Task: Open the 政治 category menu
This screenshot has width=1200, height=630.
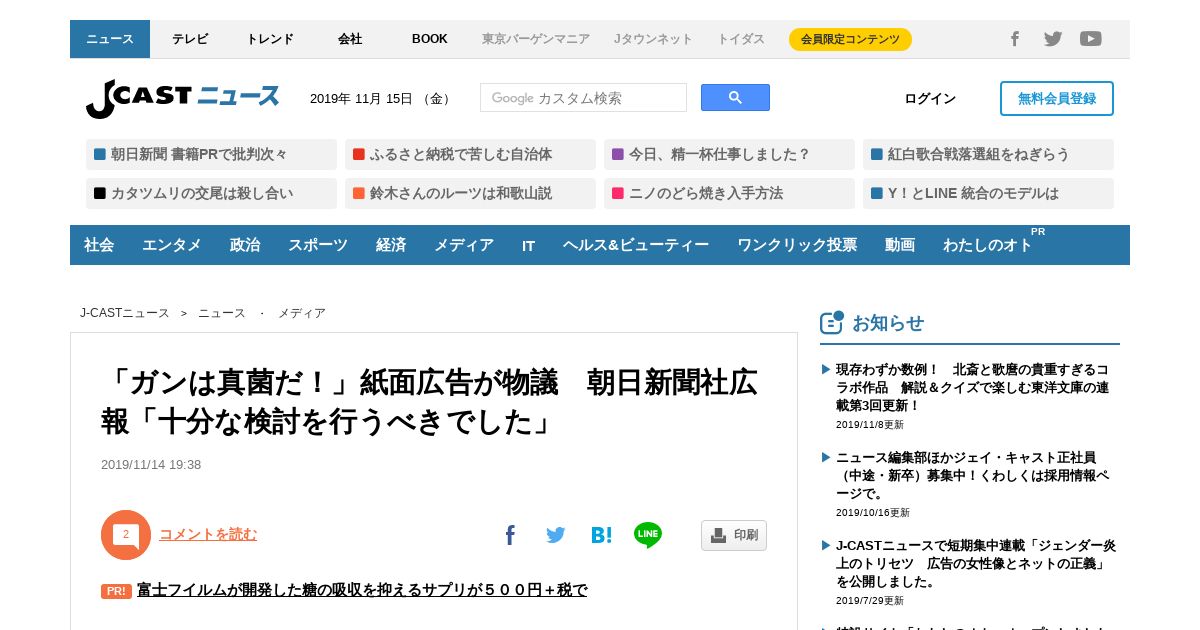Action: pyautogui.click(x=245, y=245)
